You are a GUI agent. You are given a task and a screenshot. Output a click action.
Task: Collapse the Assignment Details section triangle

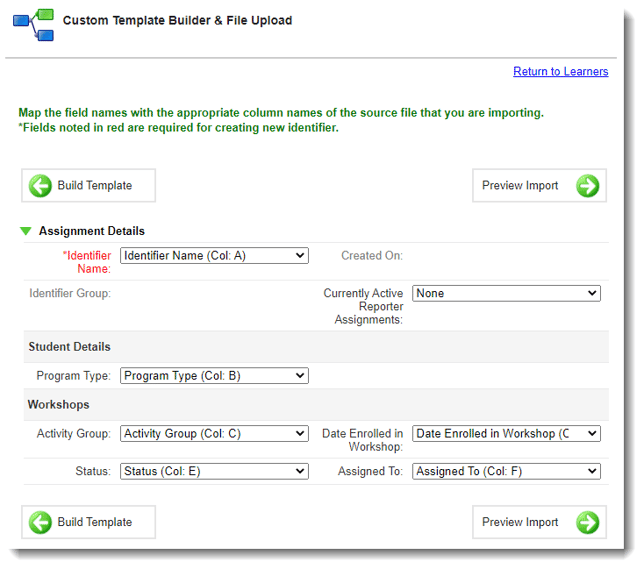(x=26, y=231)
